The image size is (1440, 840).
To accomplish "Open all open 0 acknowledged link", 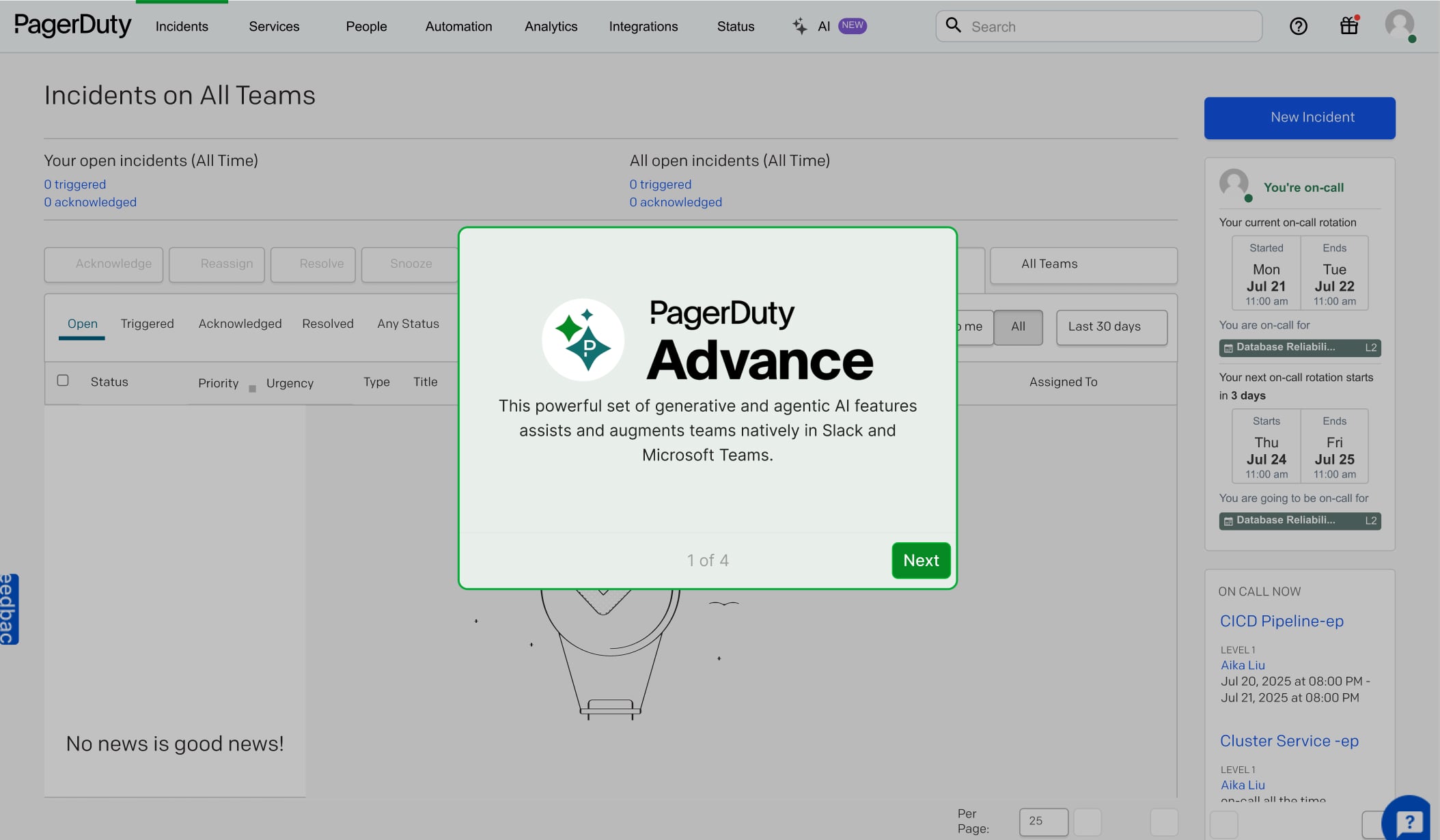I will (676, 202).
